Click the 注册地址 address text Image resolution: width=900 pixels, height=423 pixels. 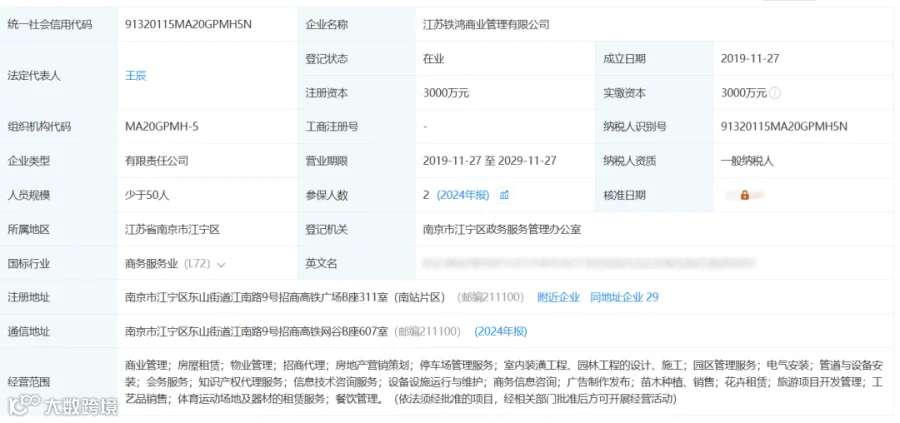[285, 297]
